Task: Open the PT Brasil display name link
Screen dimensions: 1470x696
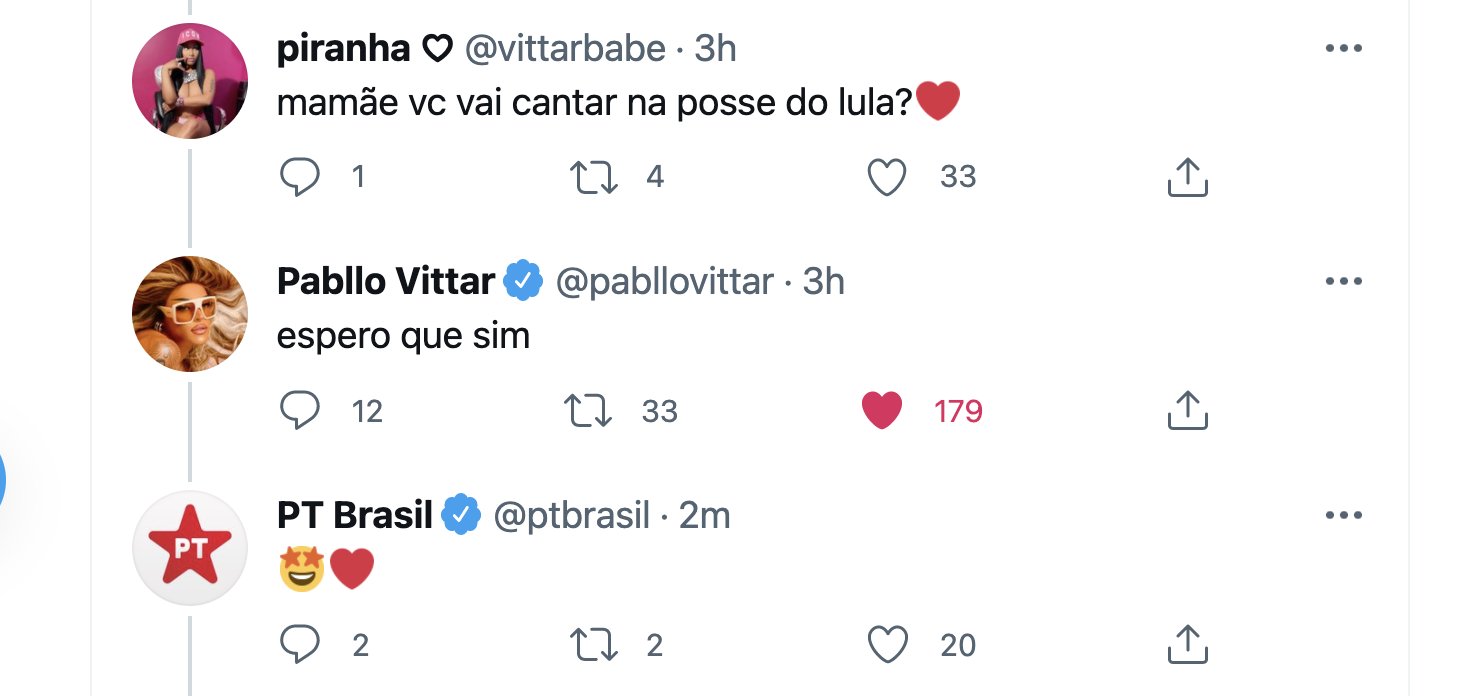Action: tap(354, 516)
